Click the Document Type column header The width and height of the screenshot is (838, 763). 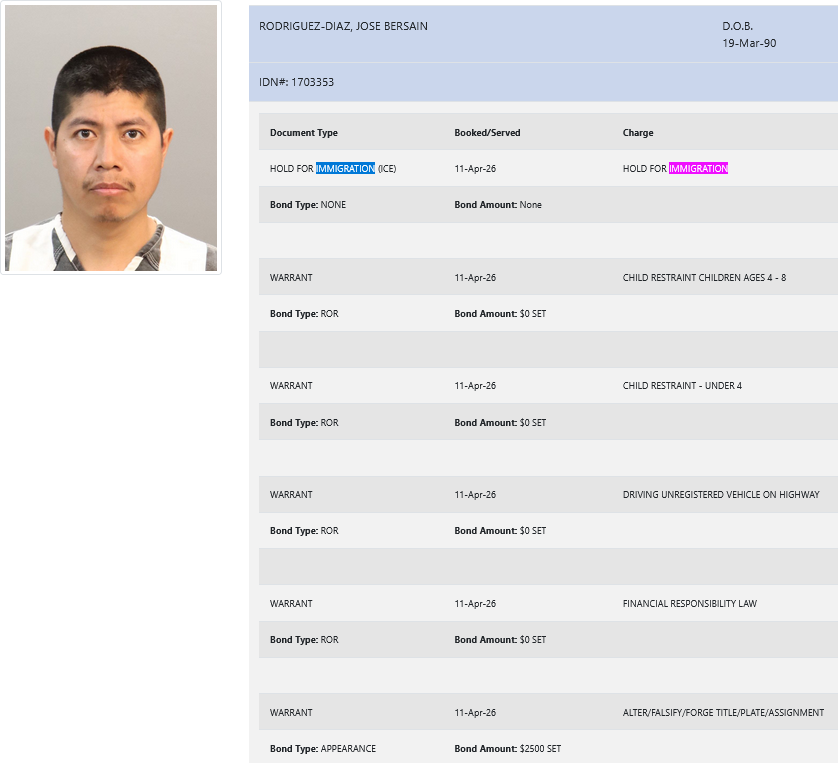(x=304, y=133)
